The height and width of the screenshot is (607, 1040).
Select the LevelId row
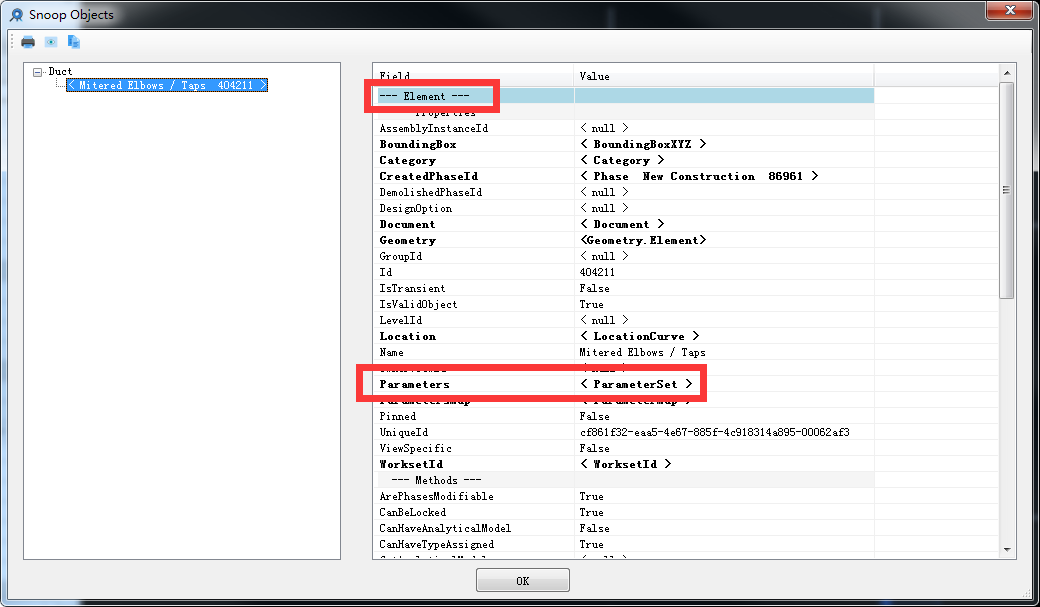pos(623,320)
